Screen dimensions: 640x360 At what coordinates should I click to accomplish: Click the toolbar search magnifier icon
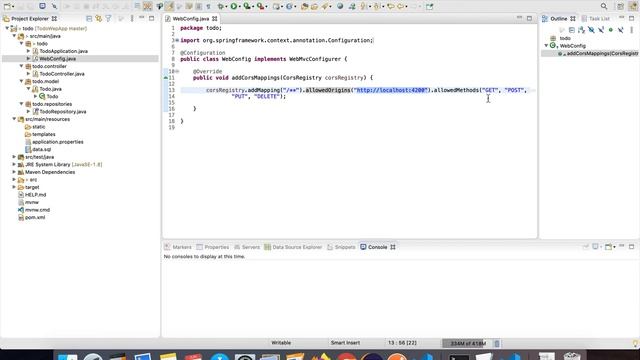[604, 6]
